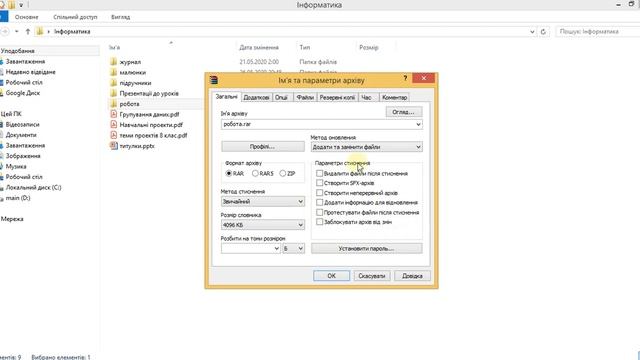640x360 pixels.
Task: Click the WinRAR icon in dialog title bar
Action: point(214,80)
